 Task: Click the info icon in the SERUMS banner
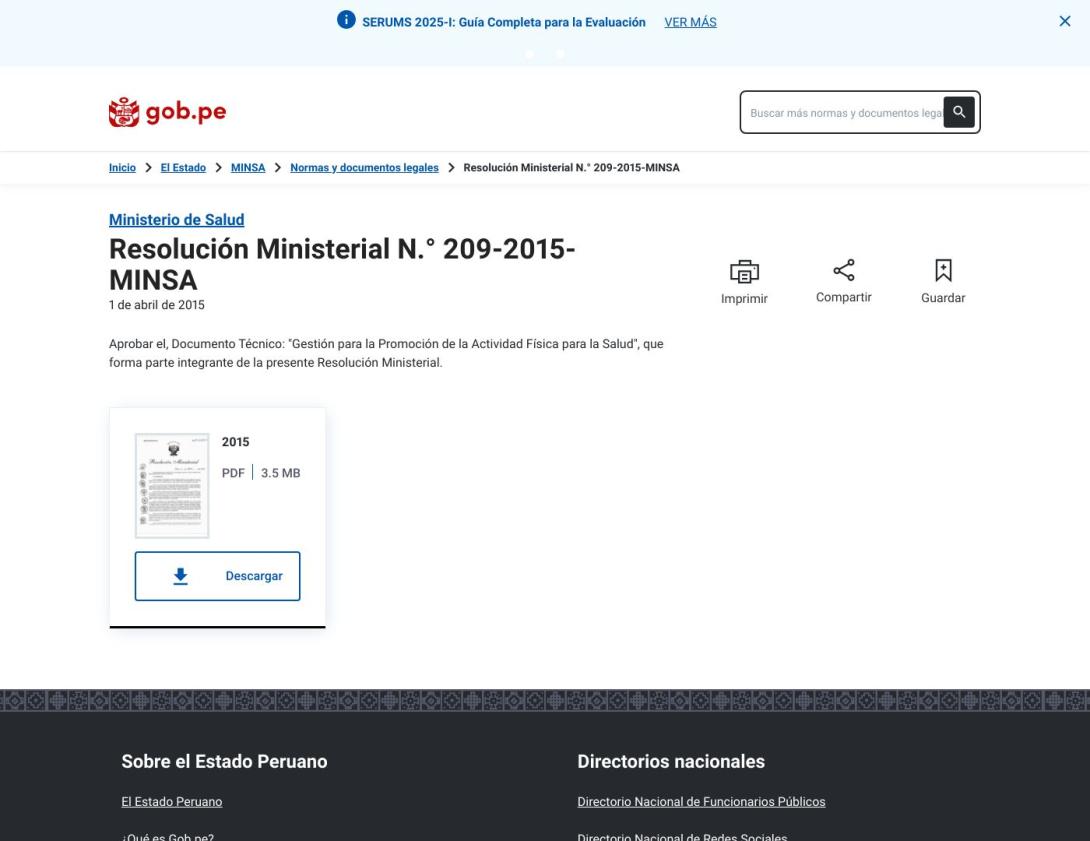[347, 20]
